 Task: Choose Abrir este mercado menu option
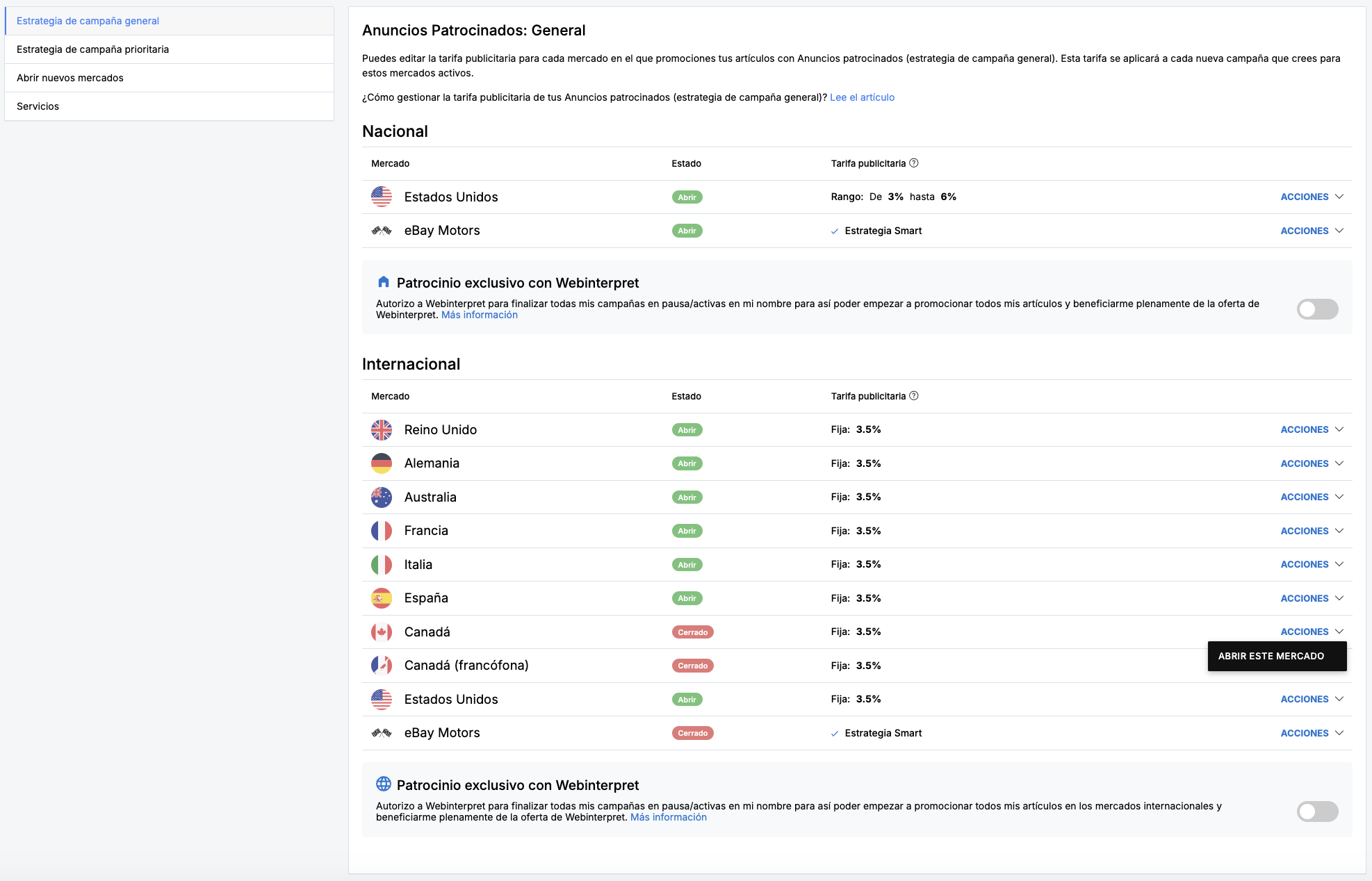[1277, 656]
